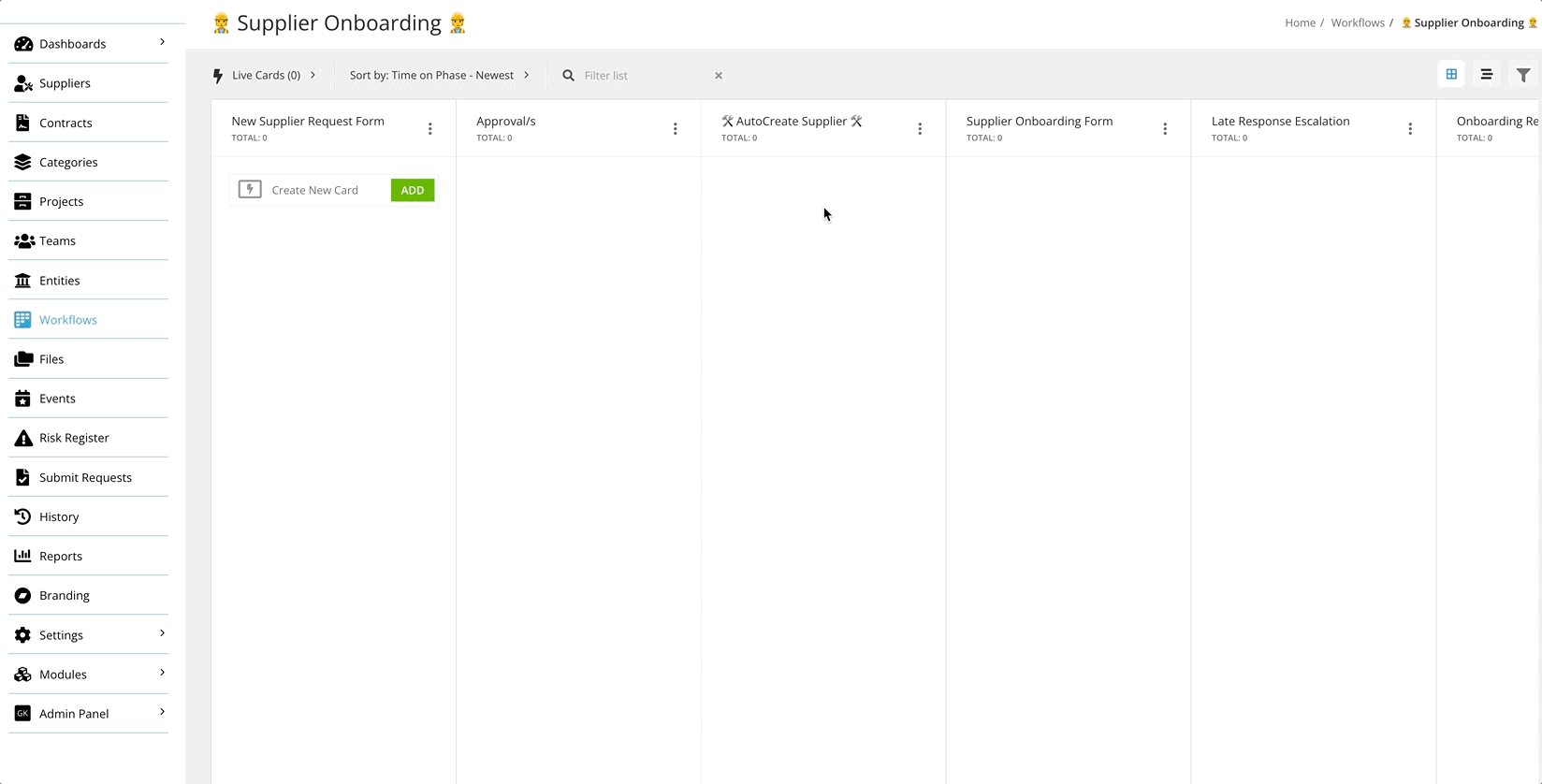This screenshot has width=1542, height=784.
Task: Click the green ADD button
Action: coord(413,190)
